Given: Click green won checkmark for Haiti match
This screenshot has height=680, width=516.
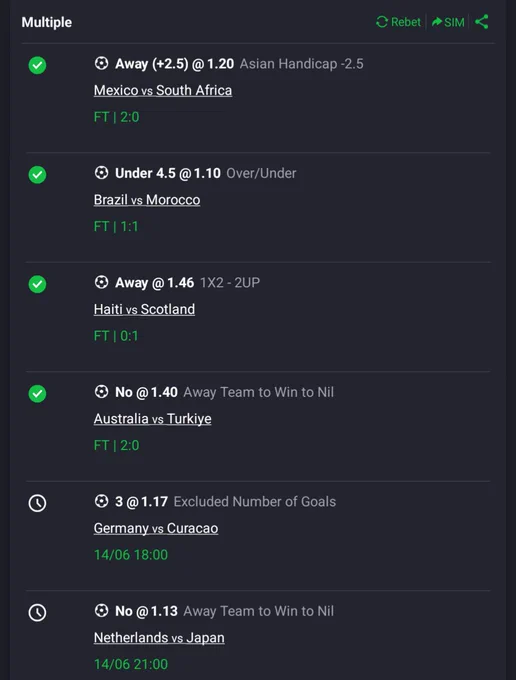Looking at the screenshot, I should [x=37, y=284].
